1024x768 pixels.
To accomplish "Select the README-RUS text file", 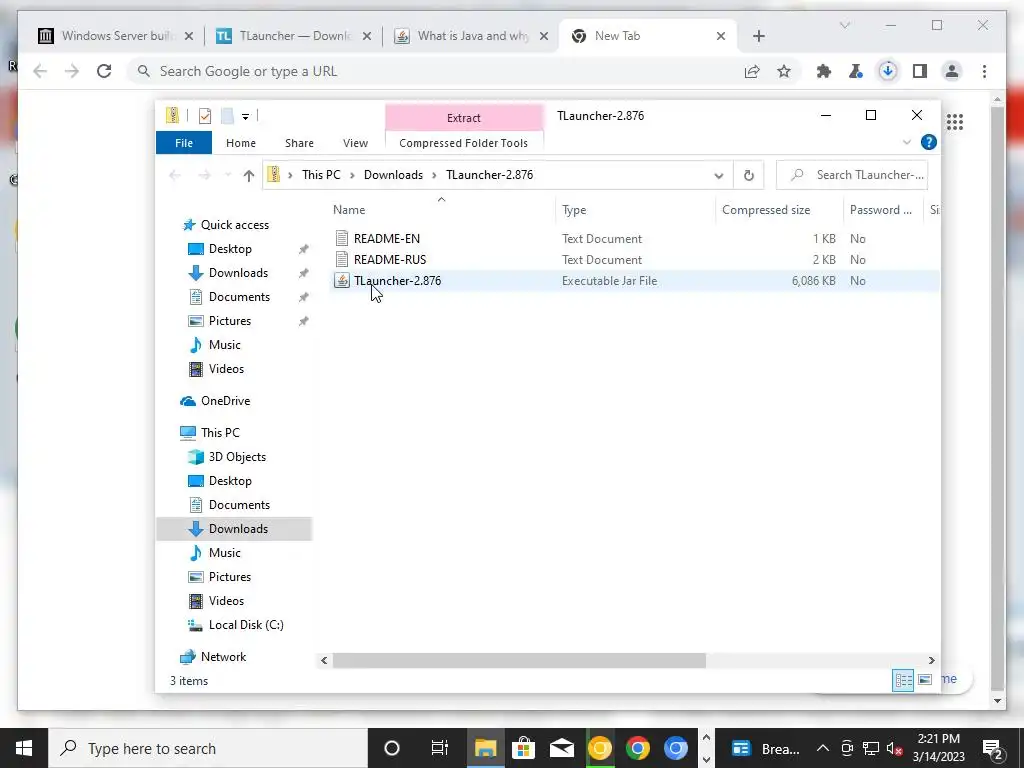I will point(390,260).
